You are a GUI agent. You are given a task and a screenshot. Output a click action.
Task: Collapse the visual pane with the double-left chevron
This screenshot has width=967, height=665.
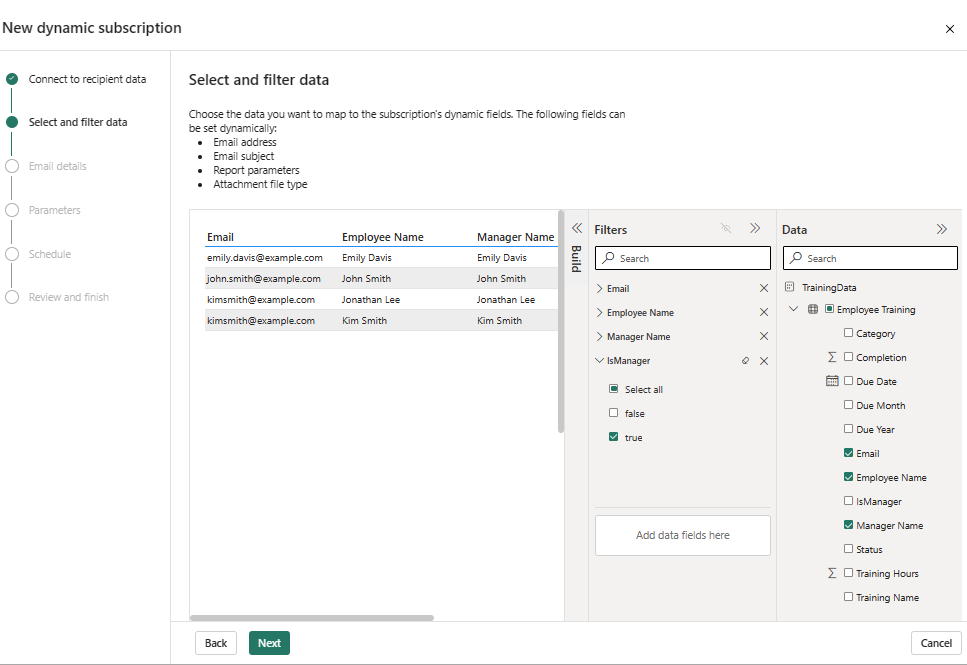tap(577, 227)
